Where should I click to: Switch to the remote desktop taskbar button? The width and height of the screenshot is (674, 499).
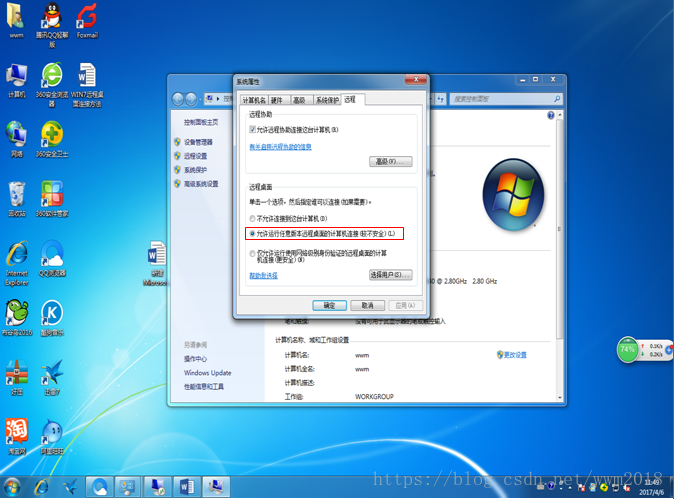point(157,487)
